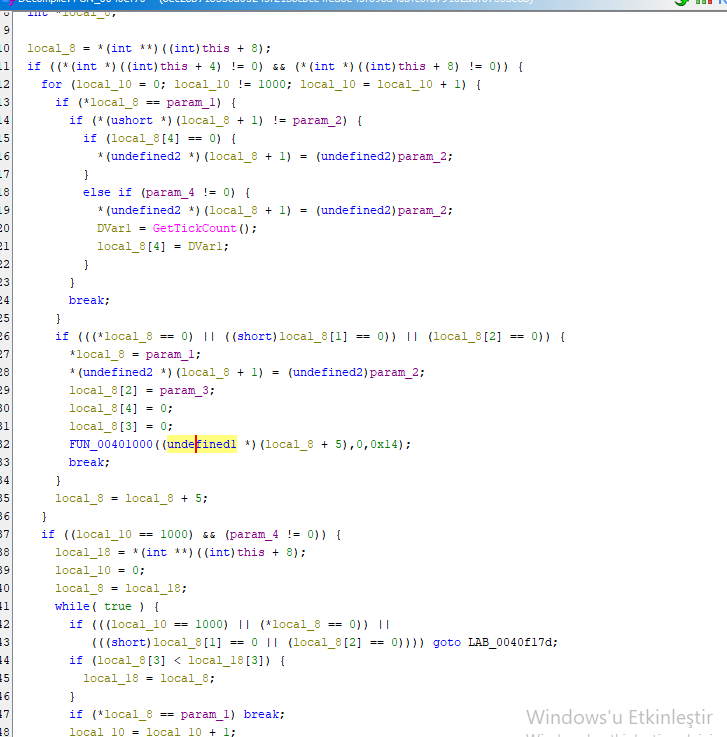Click the break statement after FUN_00401000 call
The height and width of the screenshot is (737, 727).
tap(87, 462)
